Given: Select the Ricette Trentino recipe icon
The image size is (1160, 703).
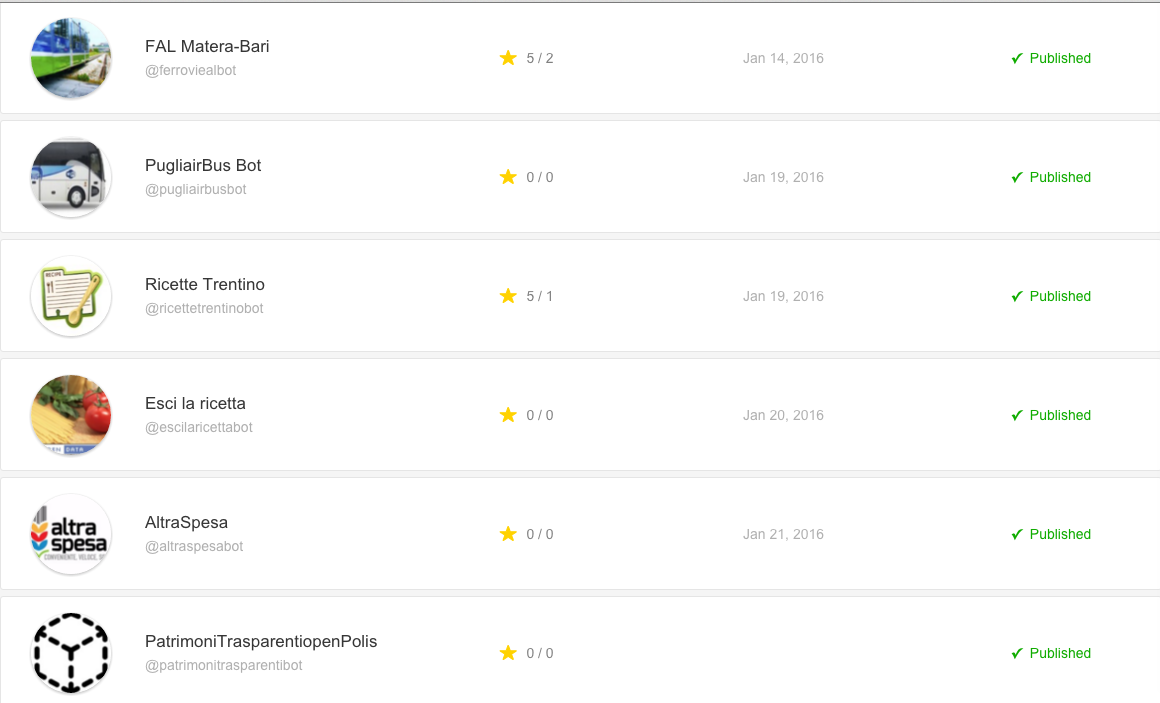Looking at the screenshot, I should tap(71, 296).
